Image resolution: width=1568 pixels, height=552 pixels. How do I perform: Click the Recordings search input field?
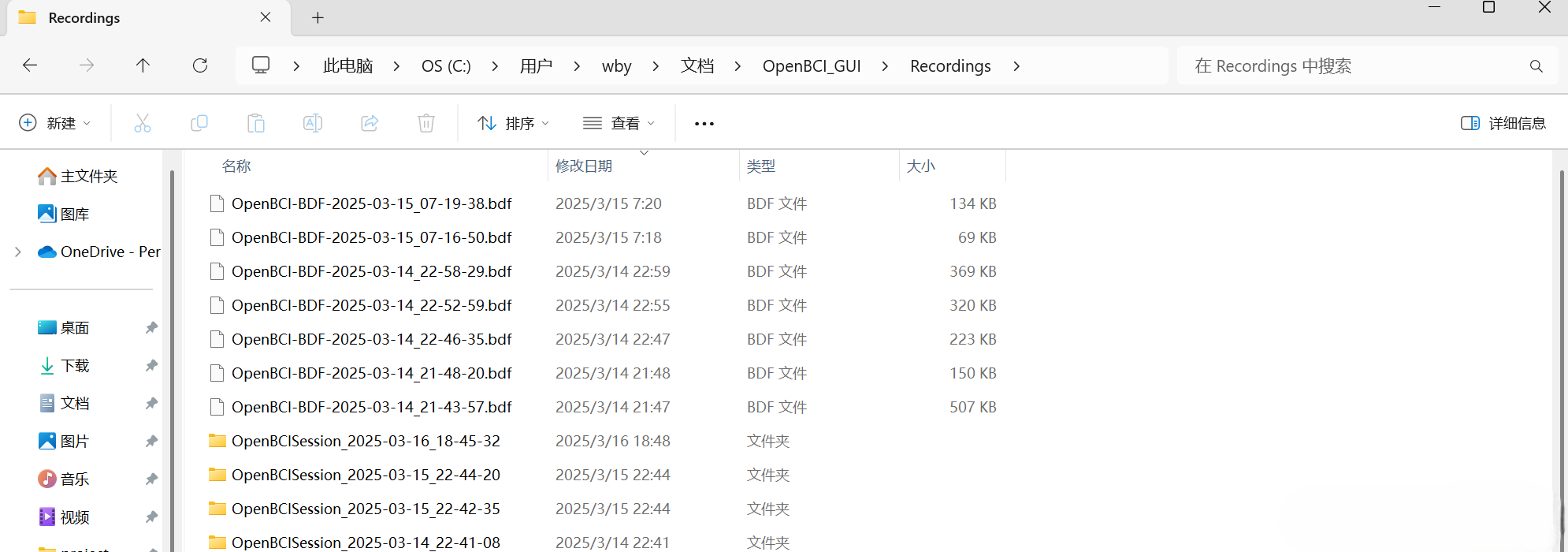tap(1355, 66)
